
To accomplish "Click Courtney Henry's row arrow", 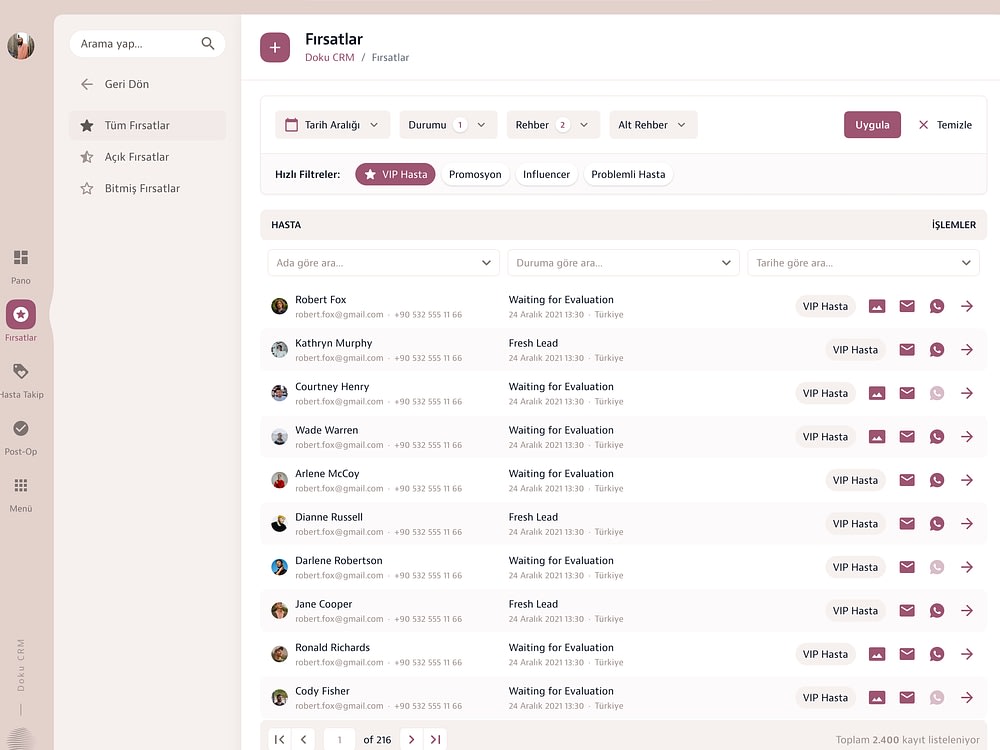I will (x=967, y=393).
